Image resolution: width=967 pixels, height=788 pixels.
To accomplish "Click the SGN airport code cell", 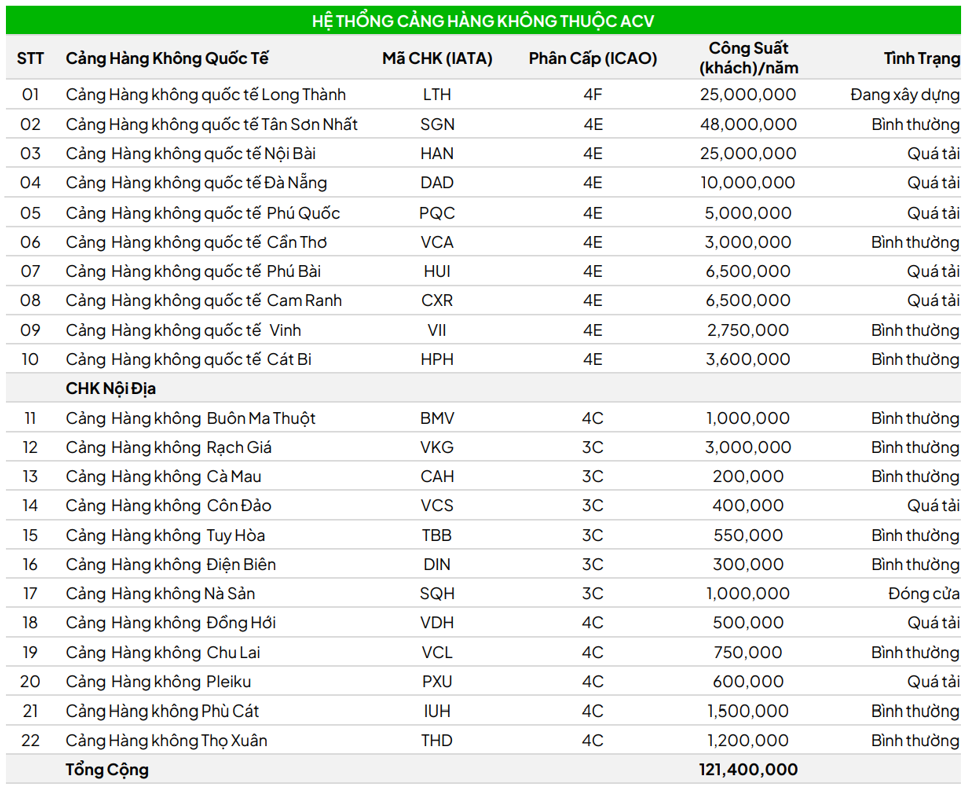I will [x=437, y=125].
